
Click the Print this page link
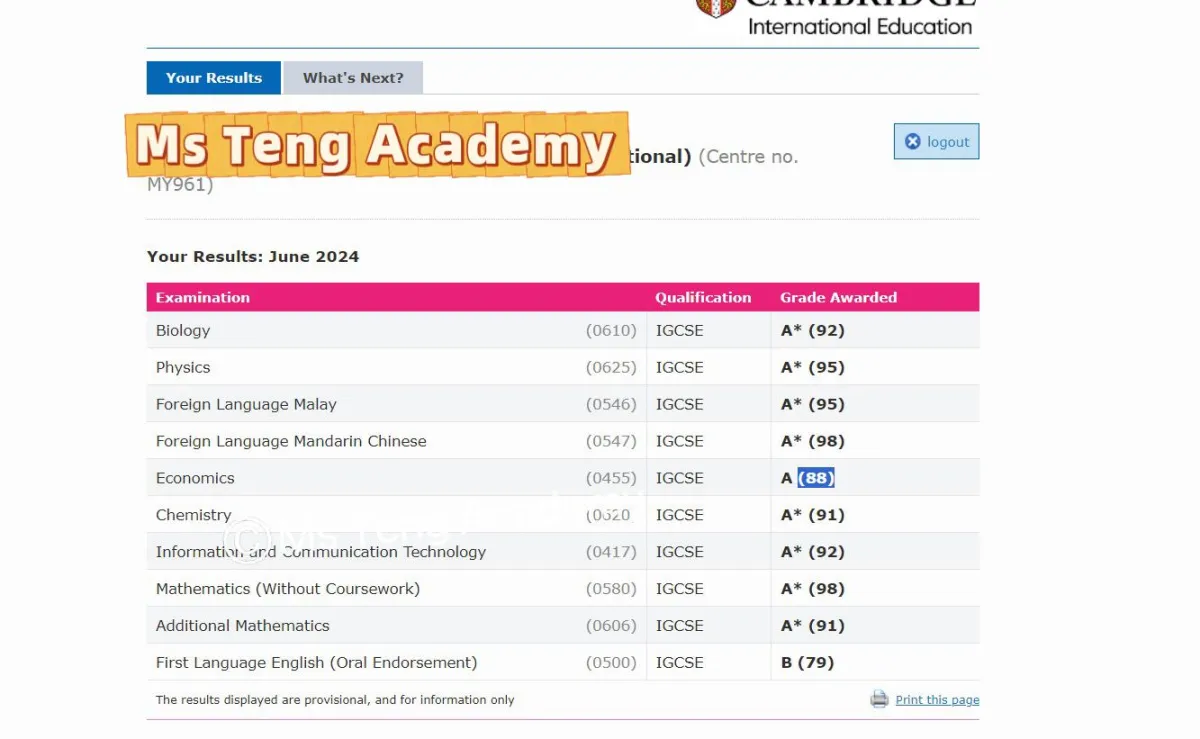pos(937,700)
